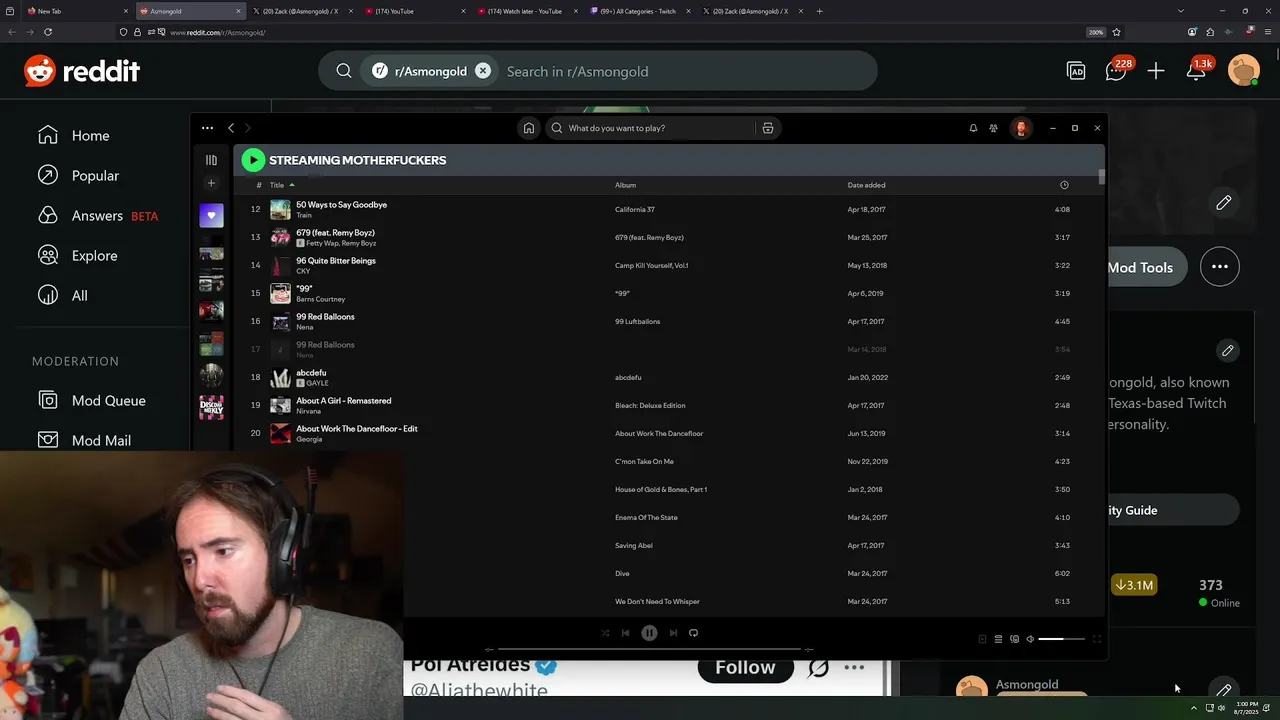Toggle repeat in Spotify player
1280x720 pixels.
693,633
